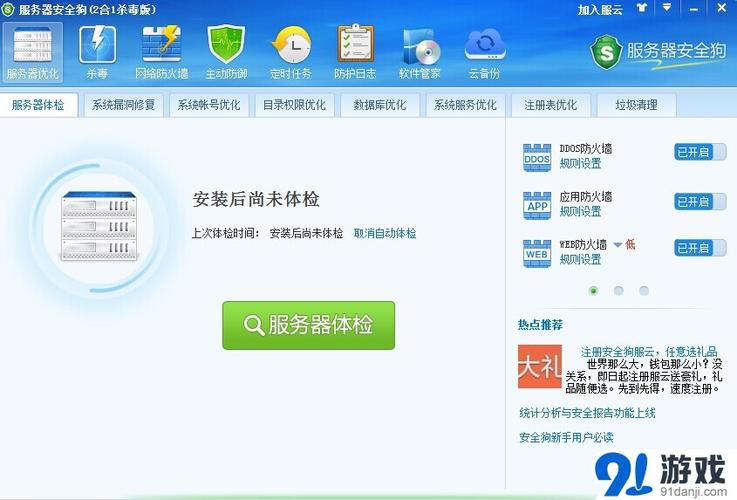Click the skin shirt icon in title bar
The width and height of the screenshot is (737, 500).
tap(642, 8)
